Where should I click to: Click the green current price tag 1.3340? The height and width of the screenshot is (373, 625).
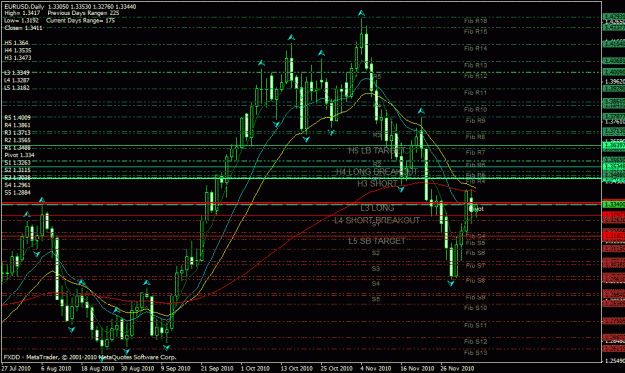tap(614, 205)
